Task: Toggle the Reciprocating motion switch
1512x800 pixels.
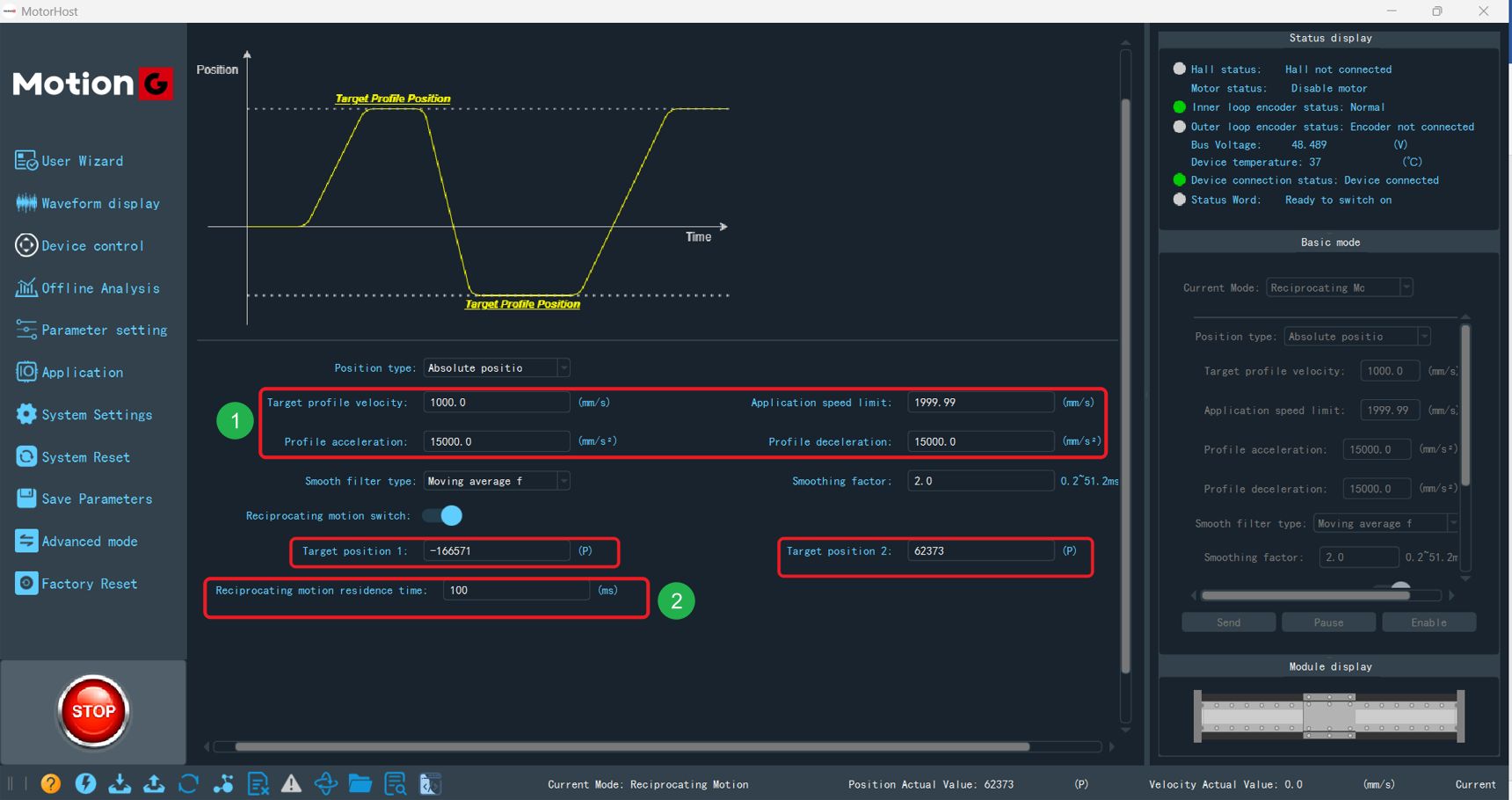Action: pos(442,516)
